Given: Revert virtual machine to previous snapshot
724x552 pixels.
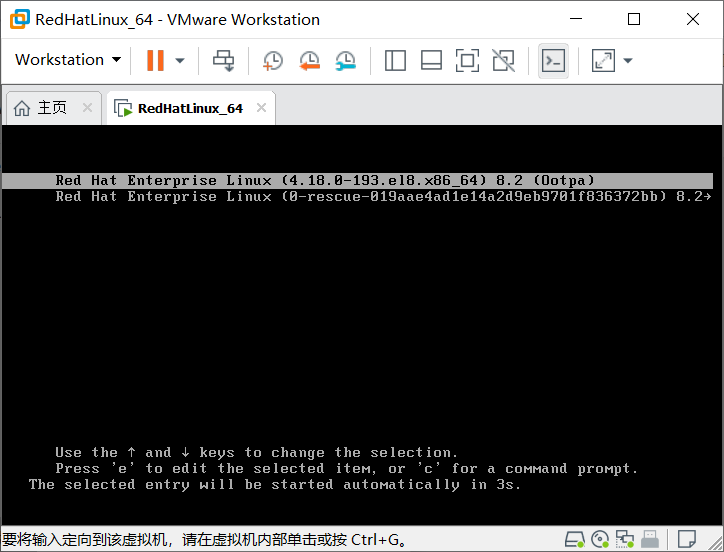Looking at the screenshot, I should click(x=309, y=61).
